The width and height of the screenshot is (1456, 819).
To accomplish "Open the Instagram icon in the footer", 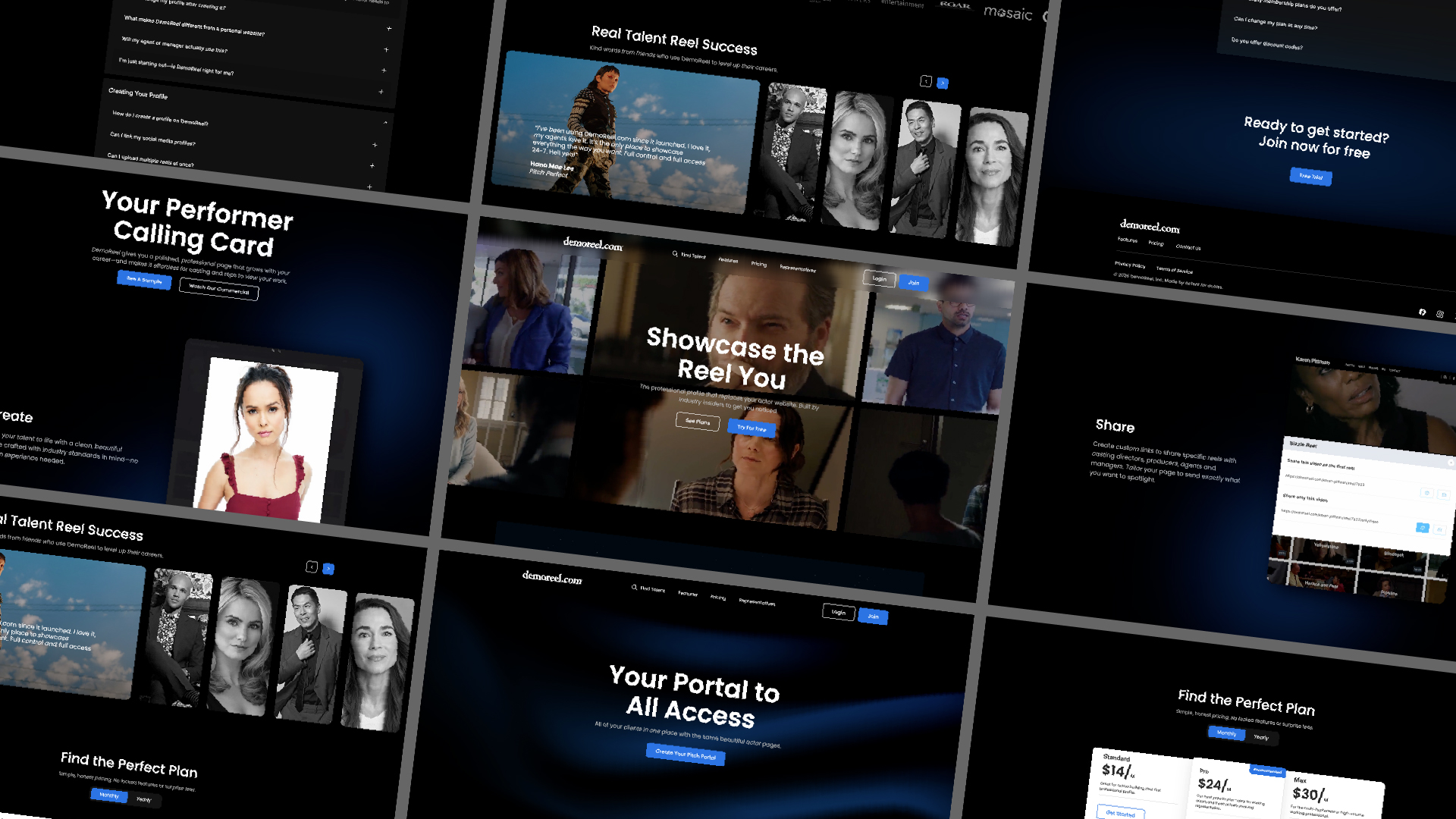I will [x=1439, y=314].
